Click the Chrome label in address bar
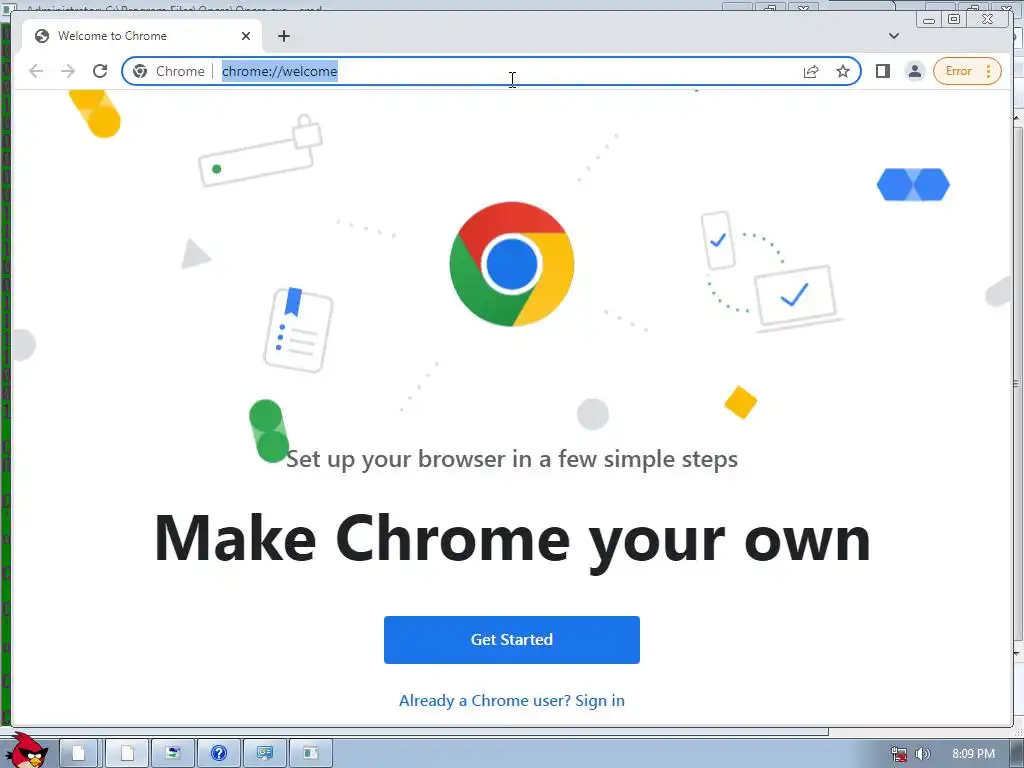This screenshot has height=768, width=1024. [180, 71]
